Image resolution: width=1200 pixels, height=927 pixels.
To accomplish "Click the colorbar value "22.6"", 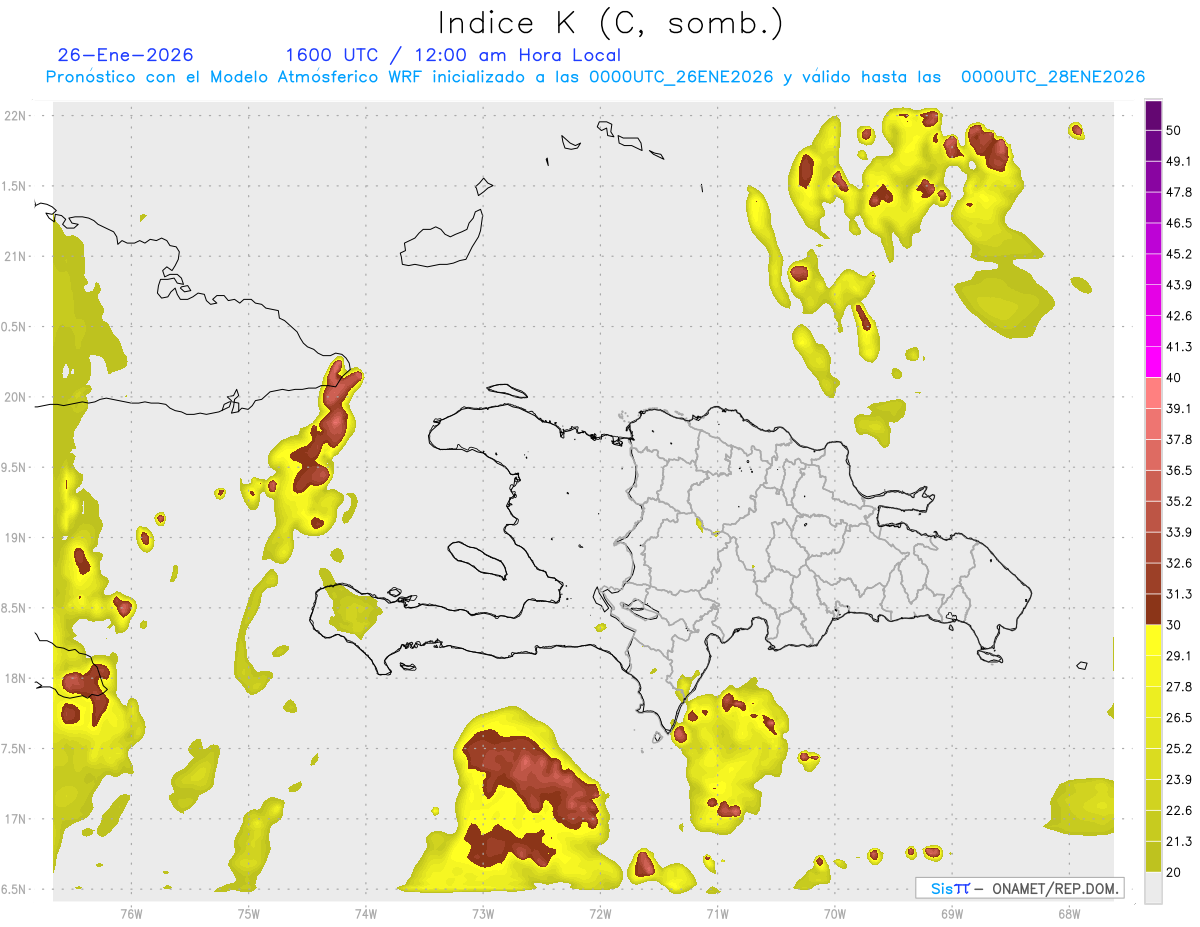I will 1179,811.
